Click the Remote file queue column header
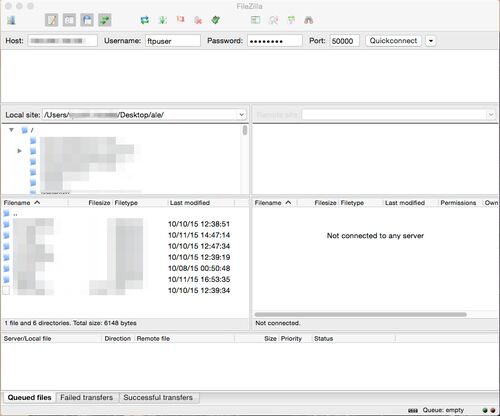 pos(184,338)
